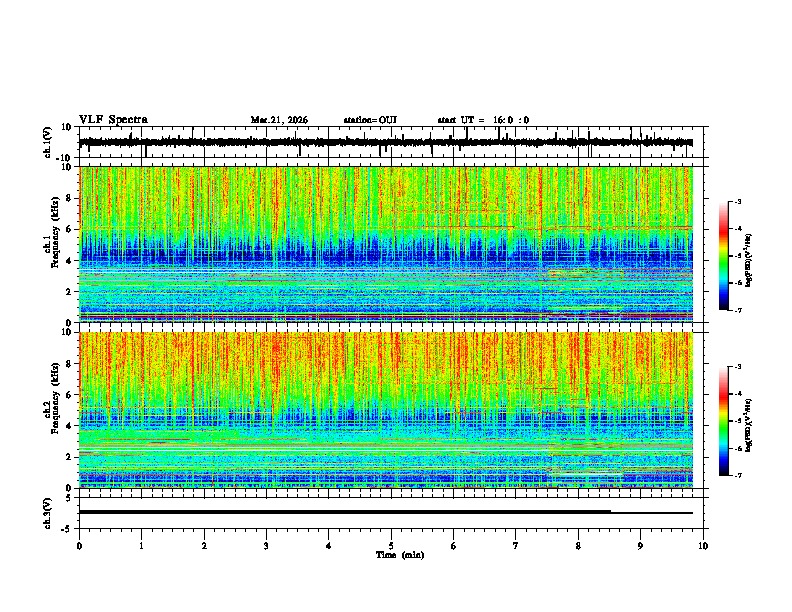Click time axis tick label "0"
792x612 pixels.
[79, 546]
